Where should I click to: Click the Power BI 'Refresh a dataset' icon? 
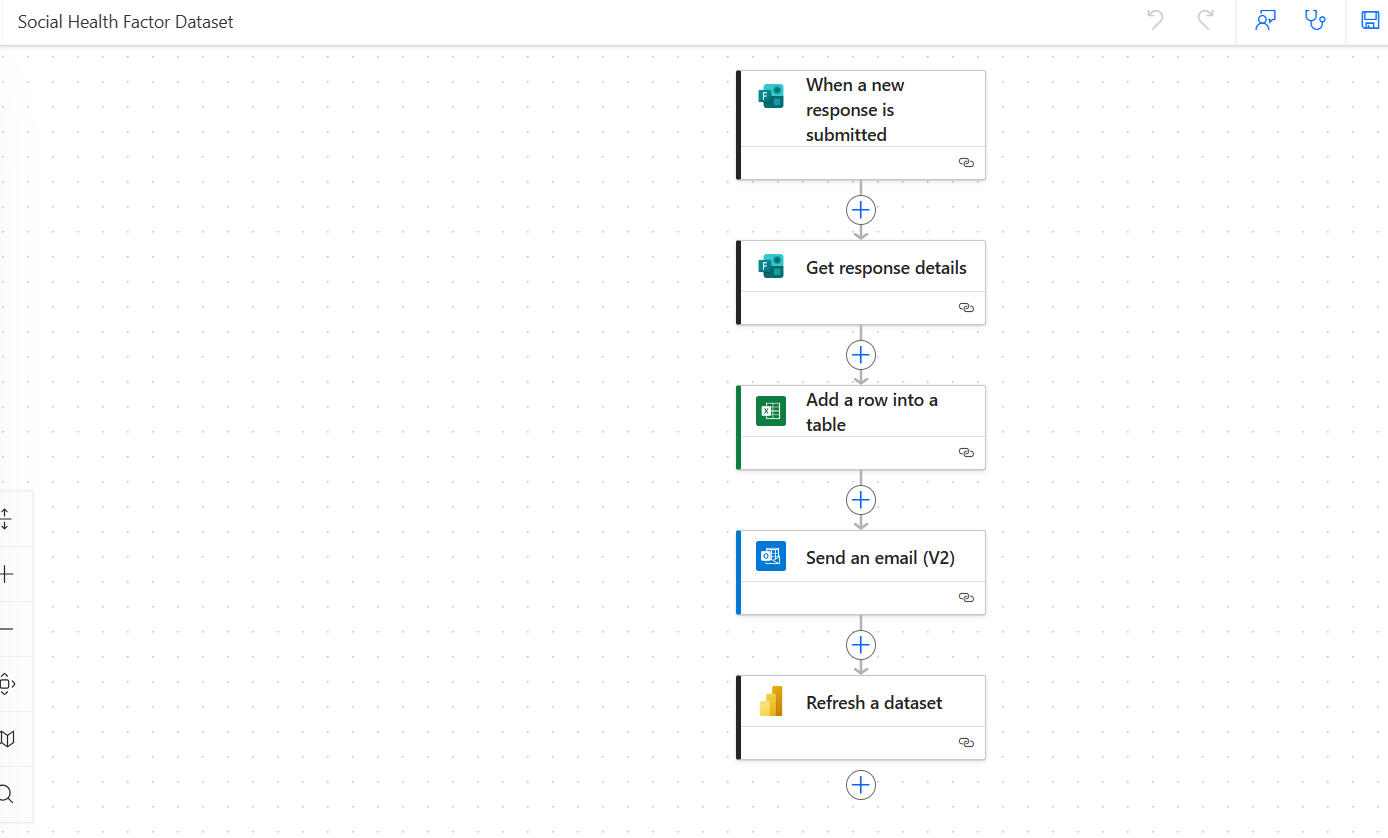771,702
